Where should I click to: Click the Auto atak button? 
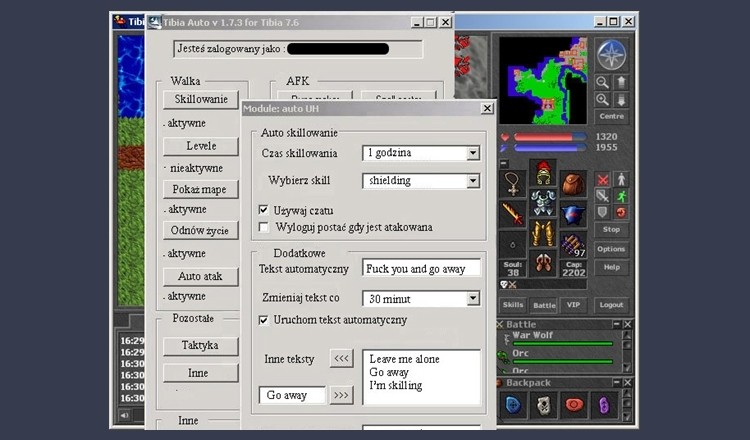coord(201,276)
